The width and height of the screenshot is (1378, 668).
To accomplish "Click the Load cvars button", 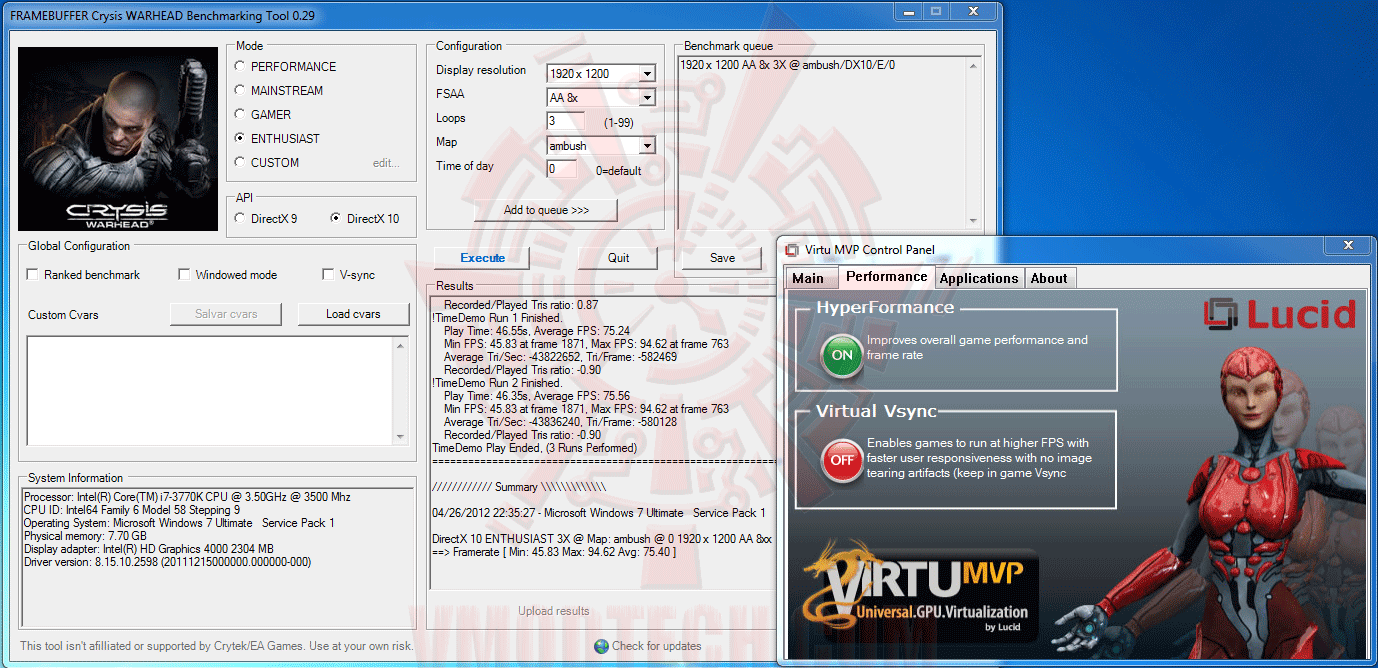I will [x=353, y=314].
